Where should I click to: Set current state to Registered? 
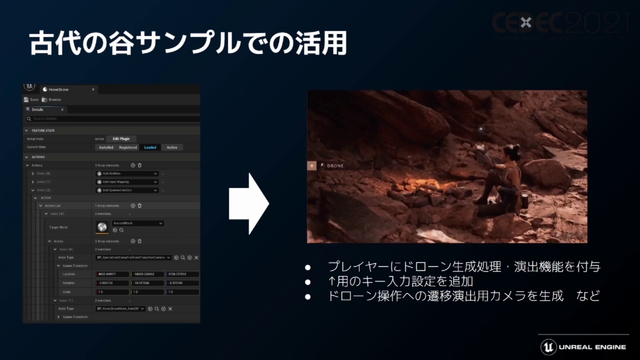pyautogui.click(x=128, y=147)
